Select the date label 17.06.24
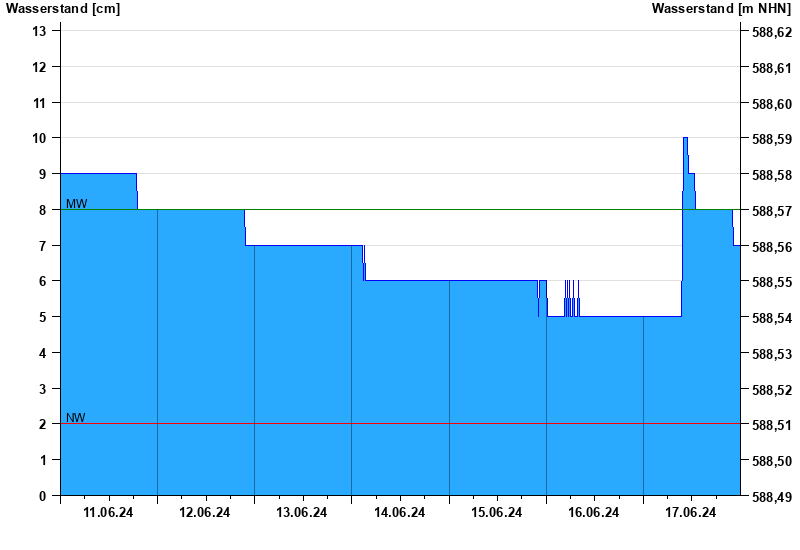 pyautogui.click(x=690, y=512)
